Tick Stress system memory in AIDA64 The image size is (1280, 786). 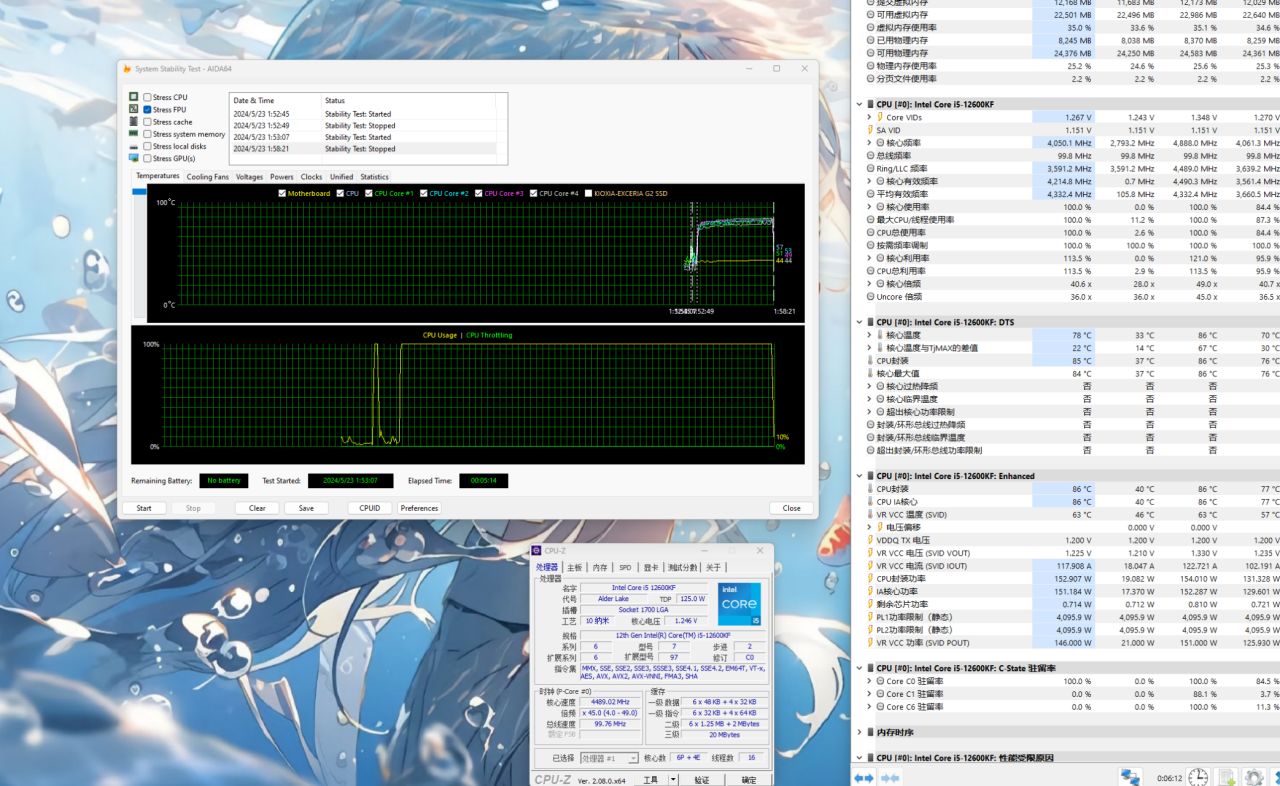pos(147,134)
